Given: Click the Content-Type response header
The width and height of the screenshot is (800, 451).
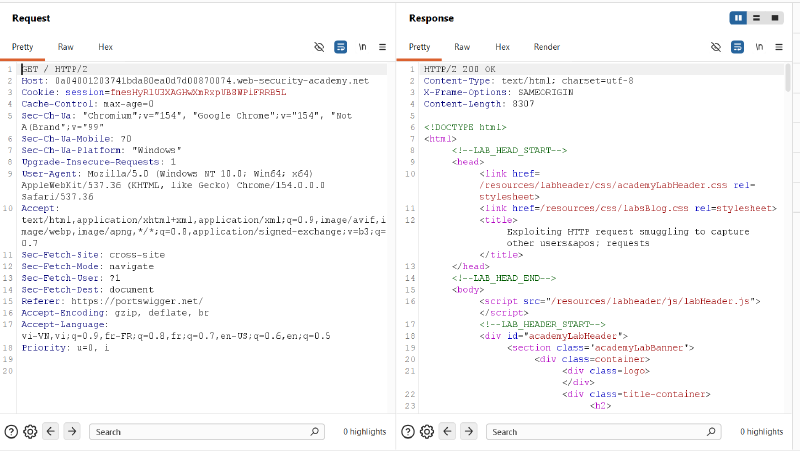Looking at the screenshot, I should pyautogui.click(x=529, y=81).
